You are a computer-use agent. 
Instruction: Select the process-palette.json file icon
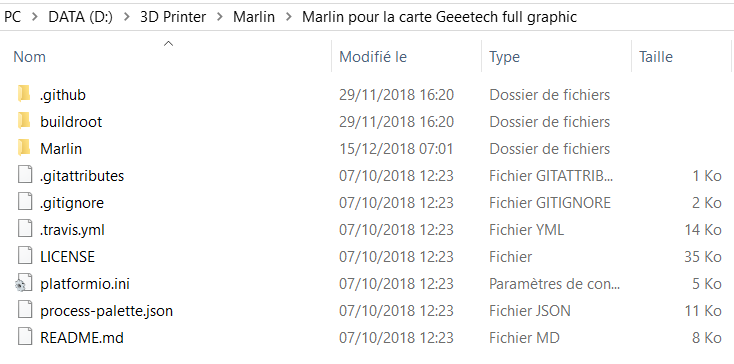[x=24, y=311]
